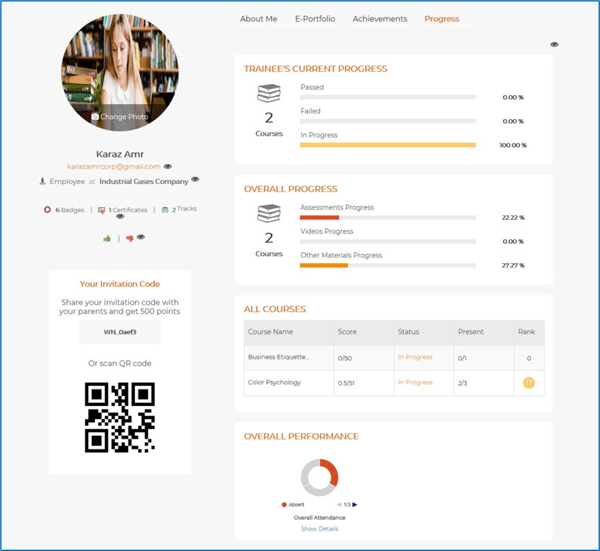Open the Business Etiquette course row
600x551 pixels.
(394, 358)
